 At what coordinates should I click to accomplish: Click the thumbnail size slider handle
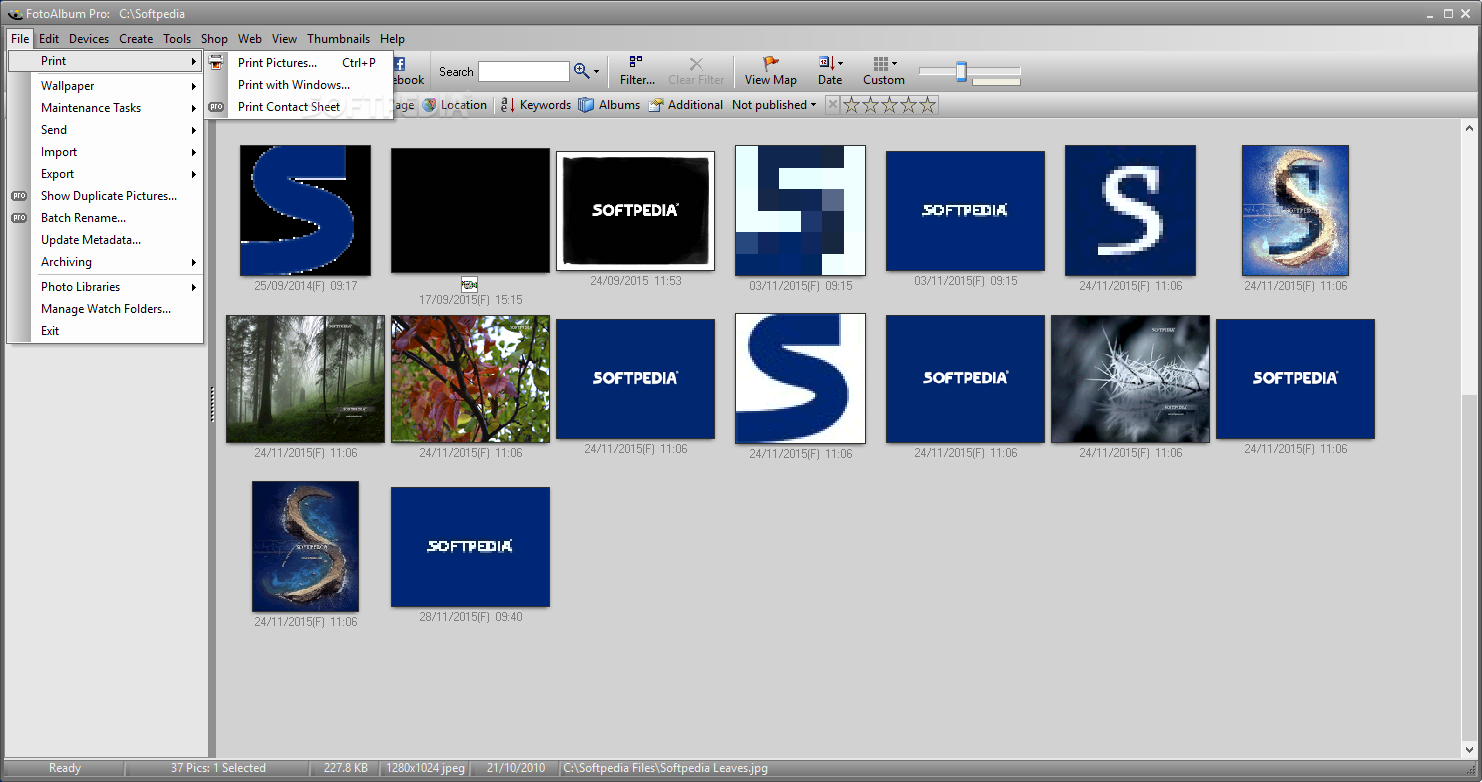coord(961,71)
